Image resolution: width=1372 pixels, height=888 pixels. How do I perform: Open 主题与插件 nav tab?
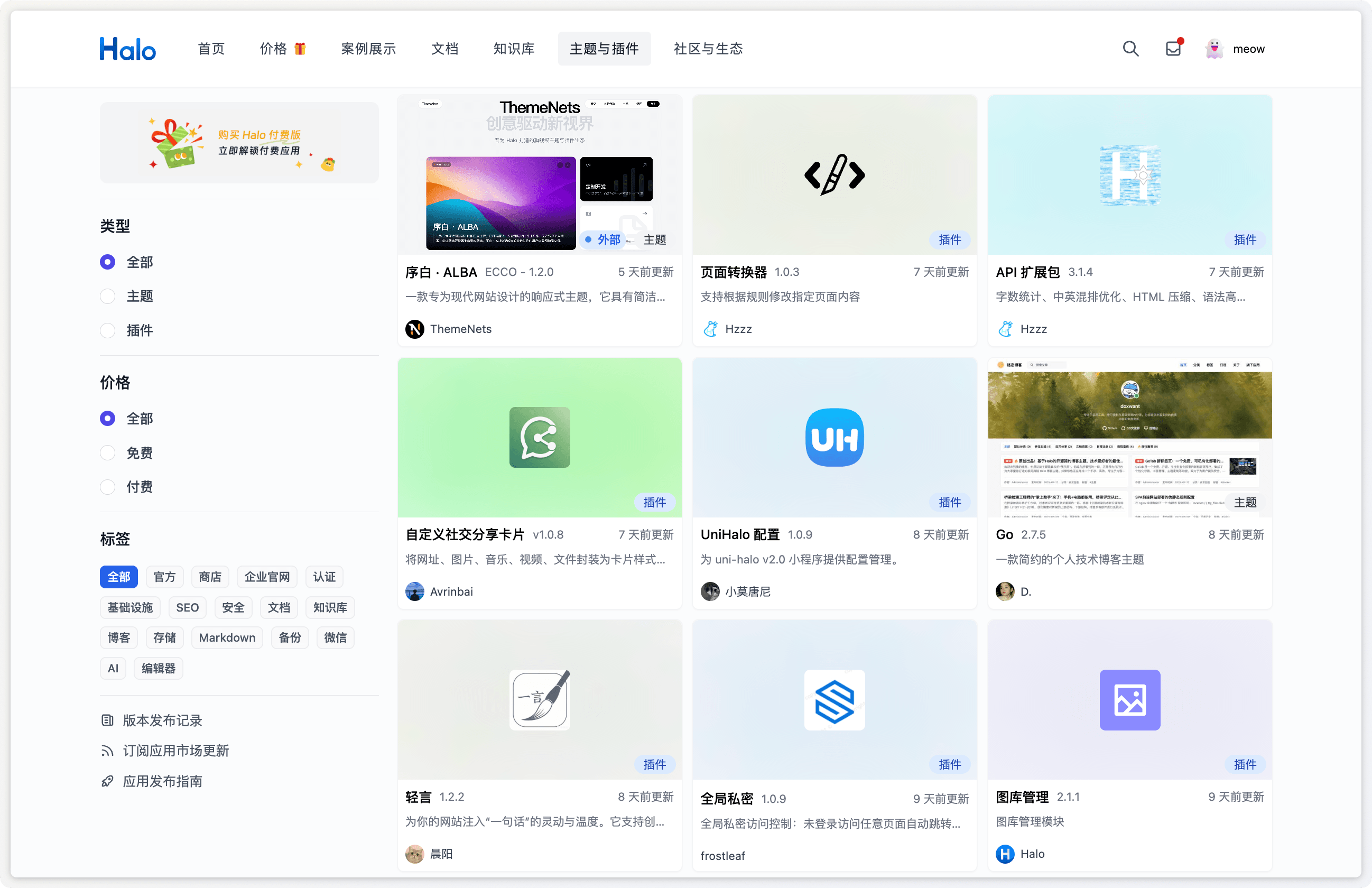tap(604, 49)
